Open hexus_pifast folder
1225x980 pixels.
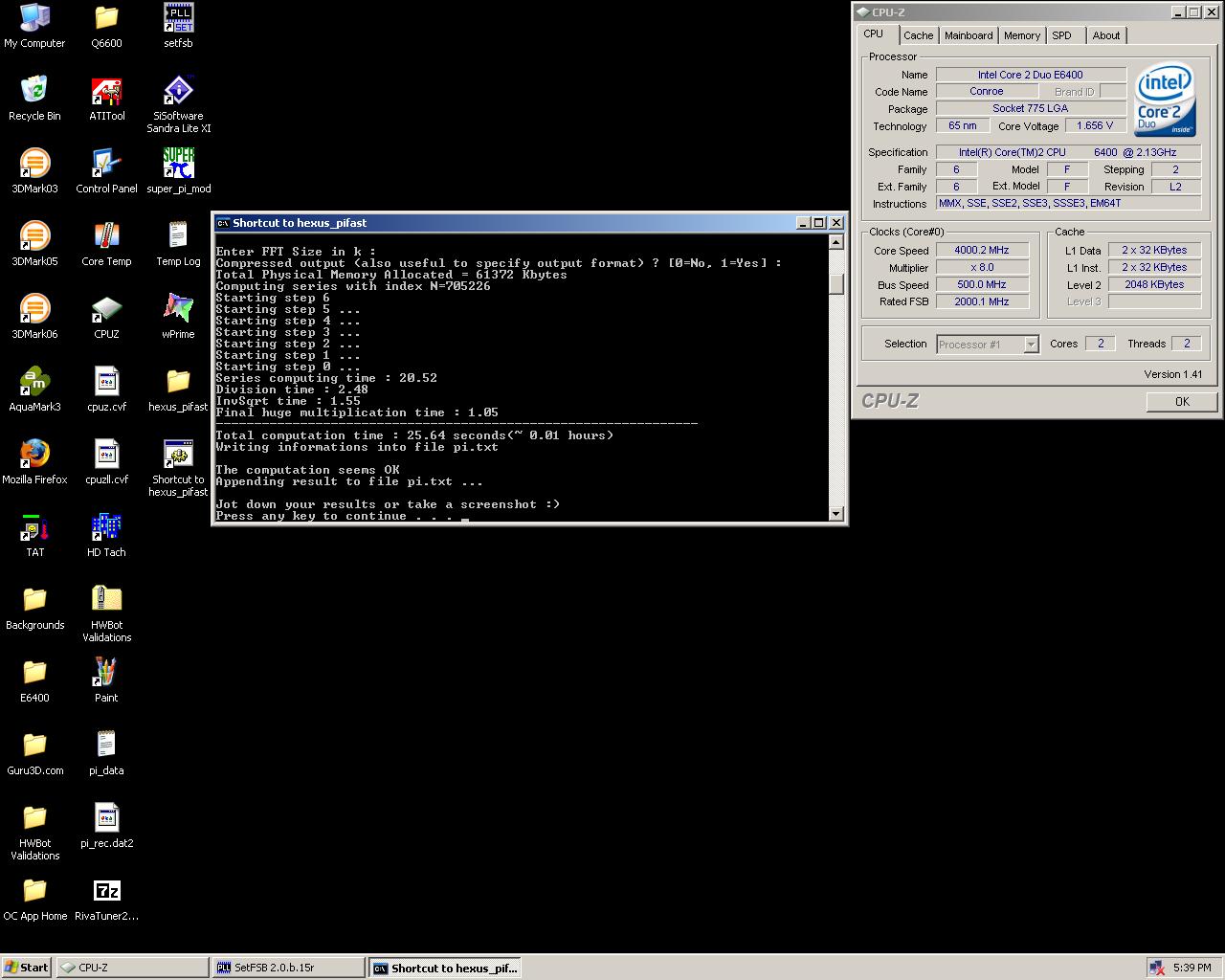[178, 390]
